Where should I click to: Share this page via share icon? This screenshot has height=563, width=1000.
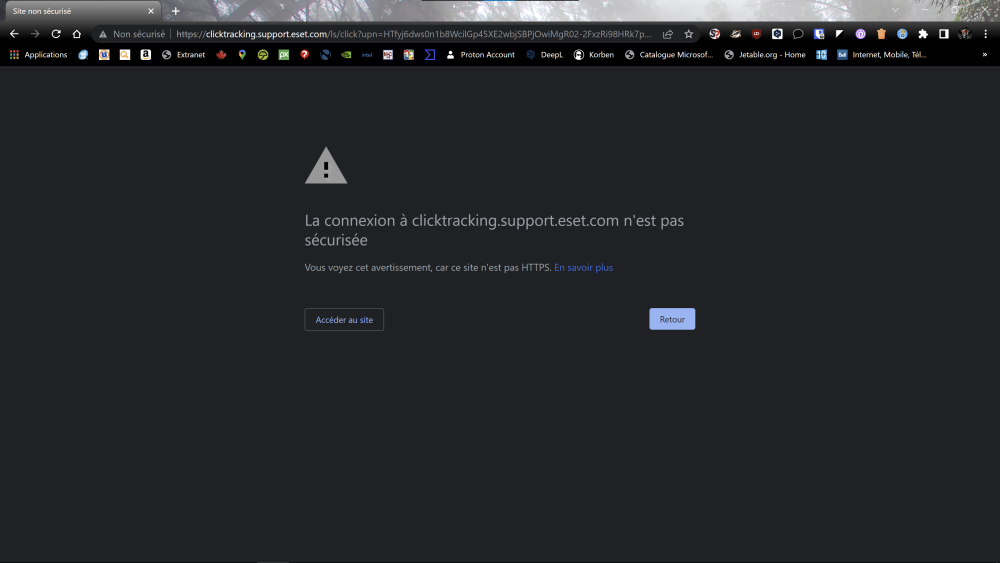pyautogui.click(x=668, y=34)
